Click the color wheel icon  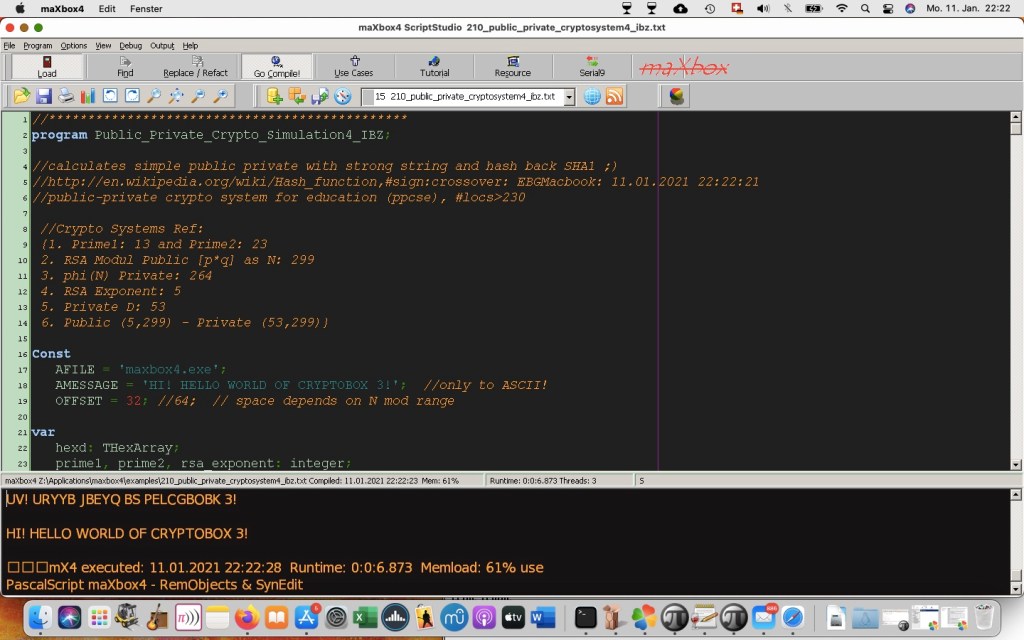tap(677, 96)
